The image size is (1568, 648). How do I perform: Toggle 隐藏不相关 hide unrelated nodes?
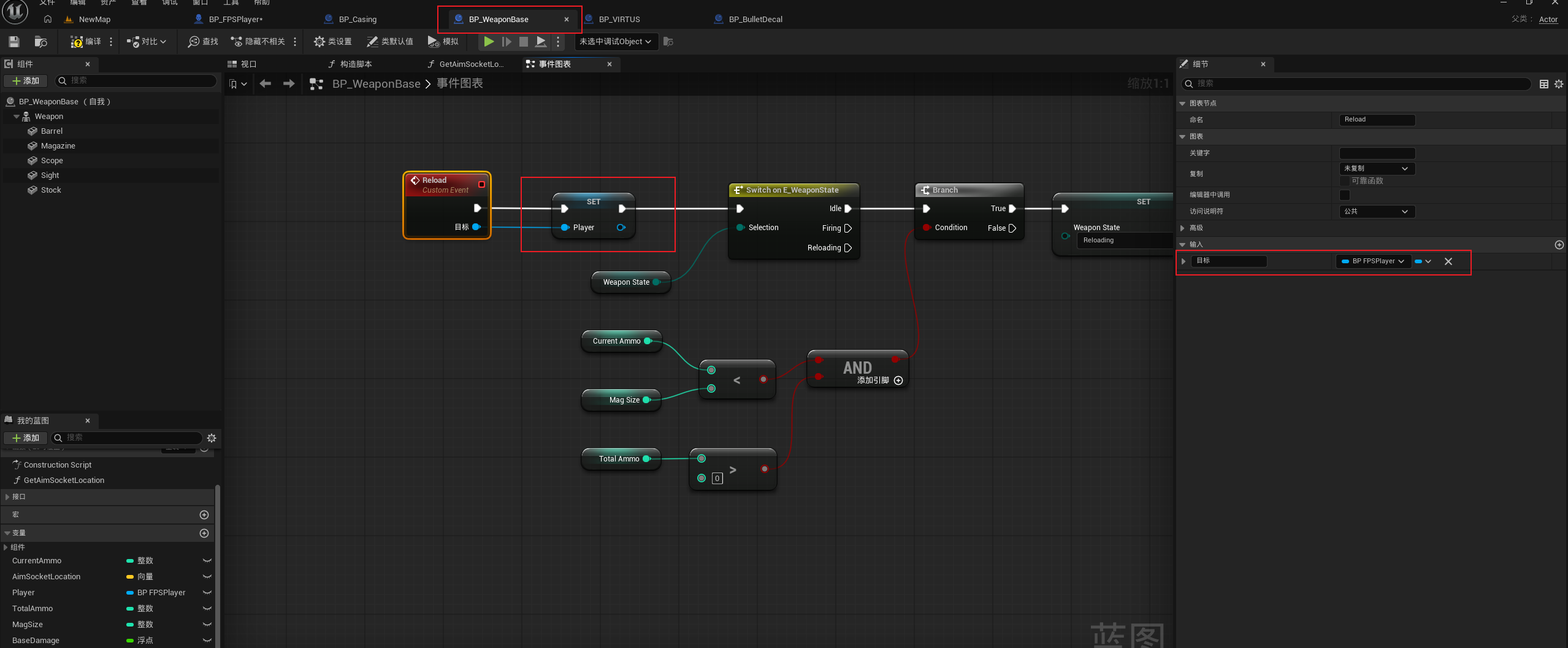pos(258,42)
